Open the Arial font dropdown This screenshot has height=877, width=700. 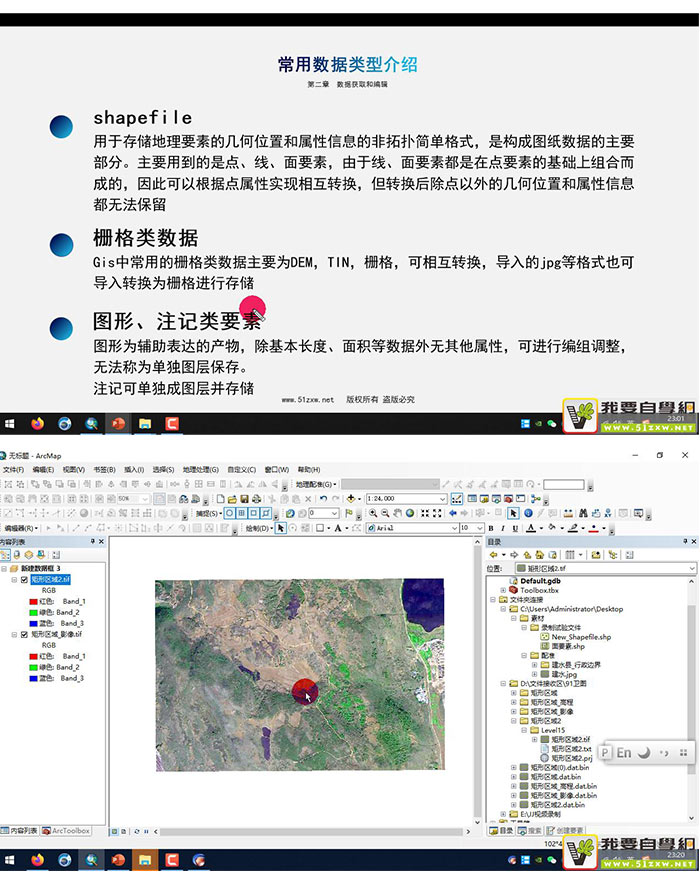coord(455,528)
